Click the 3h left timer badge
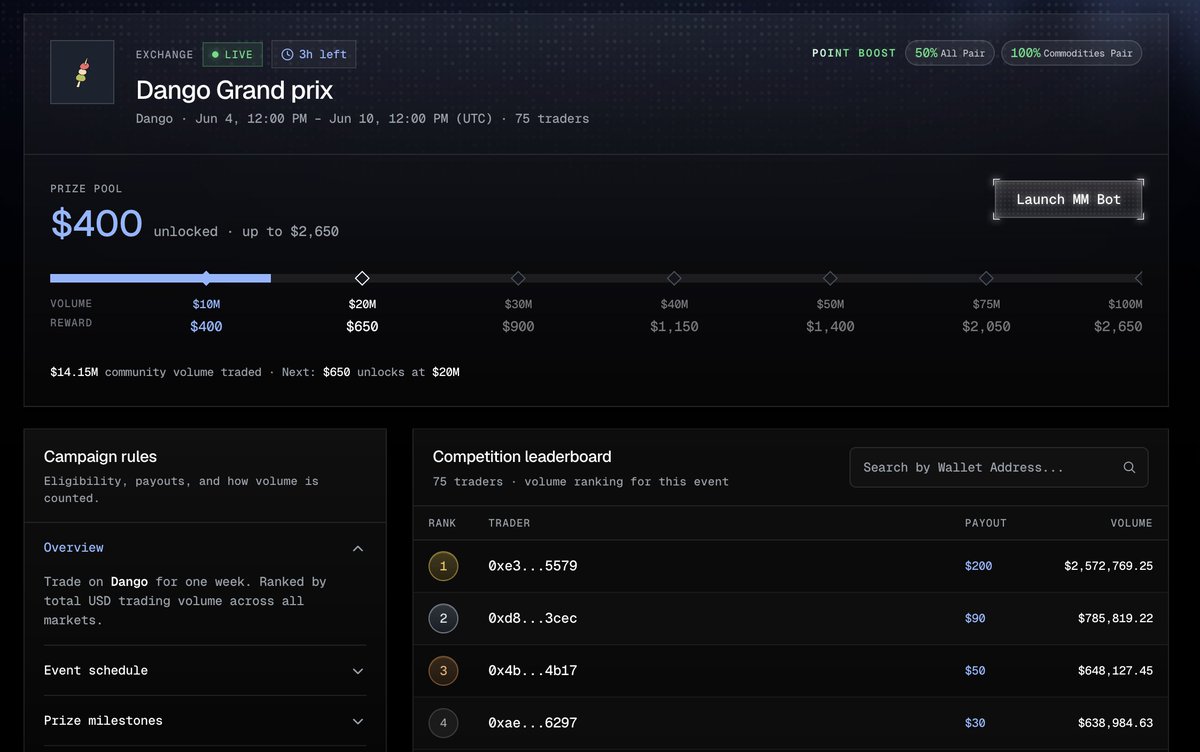Screen dimensions: 1200x752 pyautogui.click(x=313, y=55)
